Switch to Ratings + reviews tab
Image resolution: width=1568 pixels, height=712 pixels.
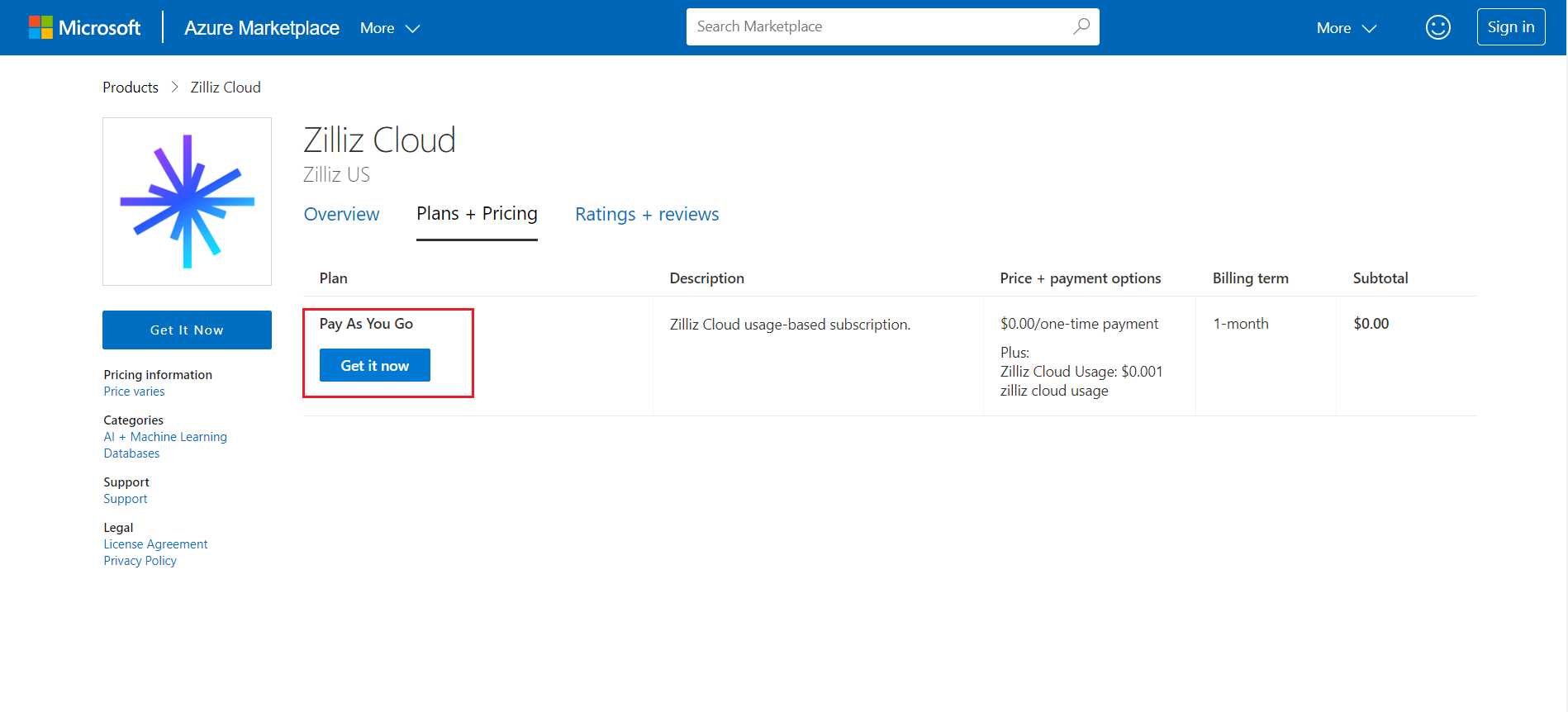point(647,214)
